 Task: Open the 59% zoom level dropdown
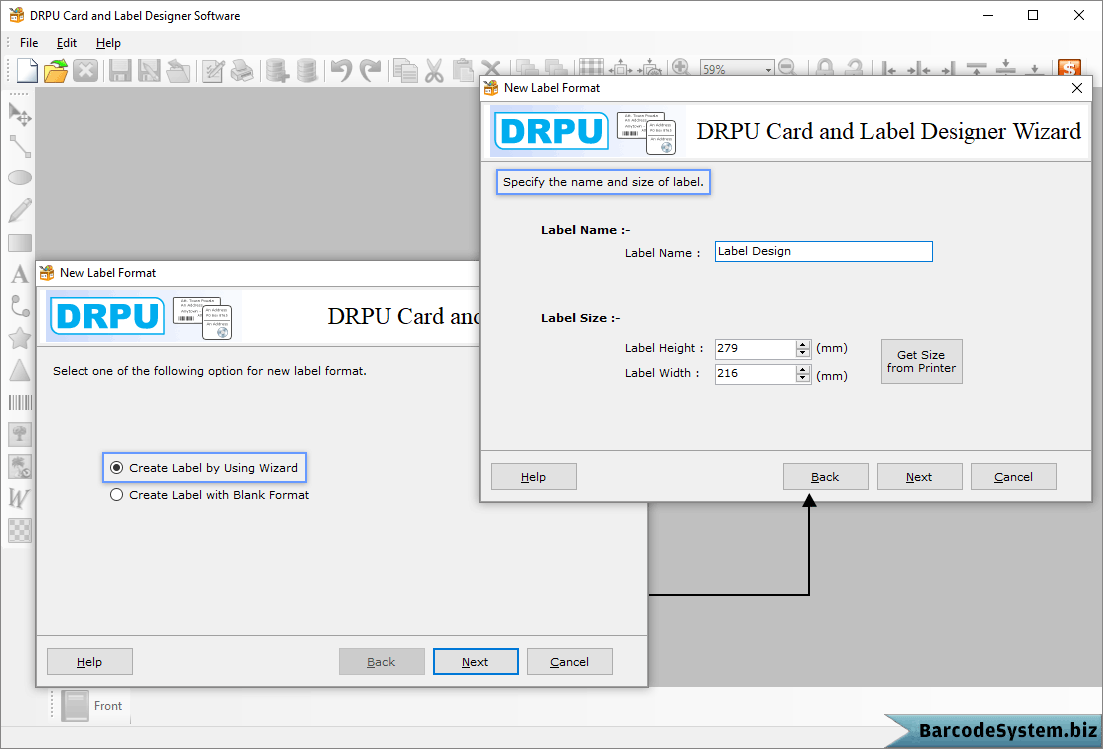pos(768,69)
